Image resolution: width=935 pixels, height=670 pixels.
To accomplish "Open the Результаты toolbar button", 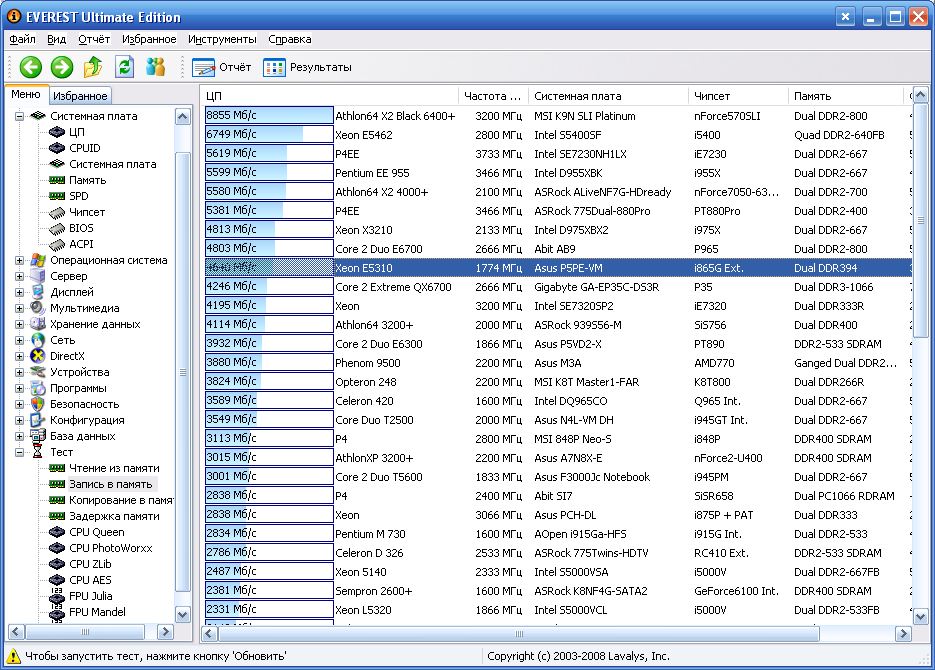I will point(307,67).
